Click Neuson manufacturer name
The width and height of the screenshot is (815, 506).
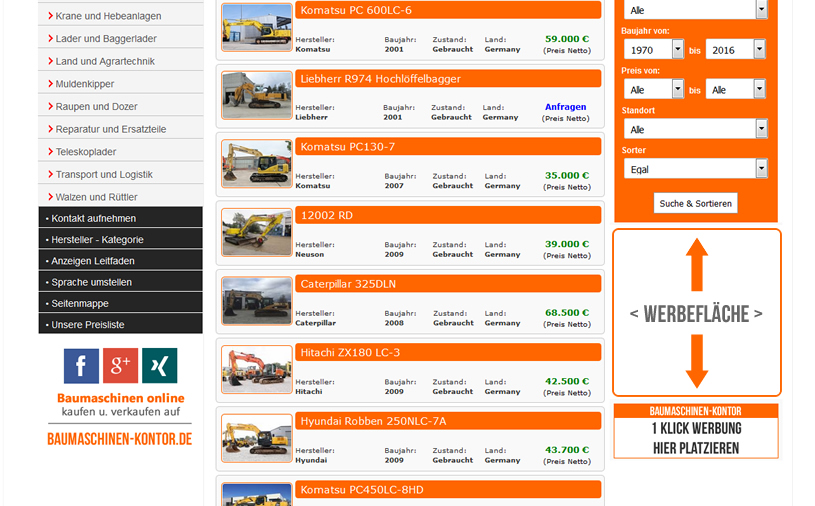(x=309, y=254)
